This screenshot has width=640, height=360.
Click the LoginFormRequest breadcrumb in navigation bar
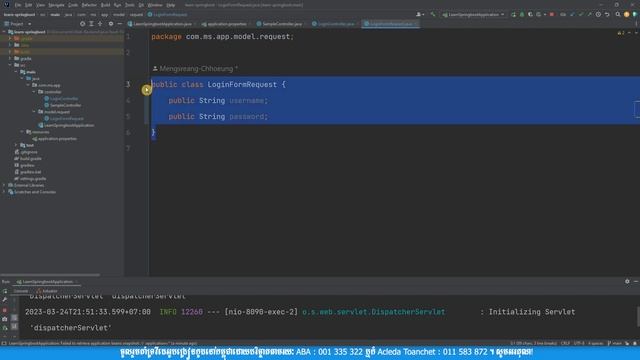tap(167, 15)
